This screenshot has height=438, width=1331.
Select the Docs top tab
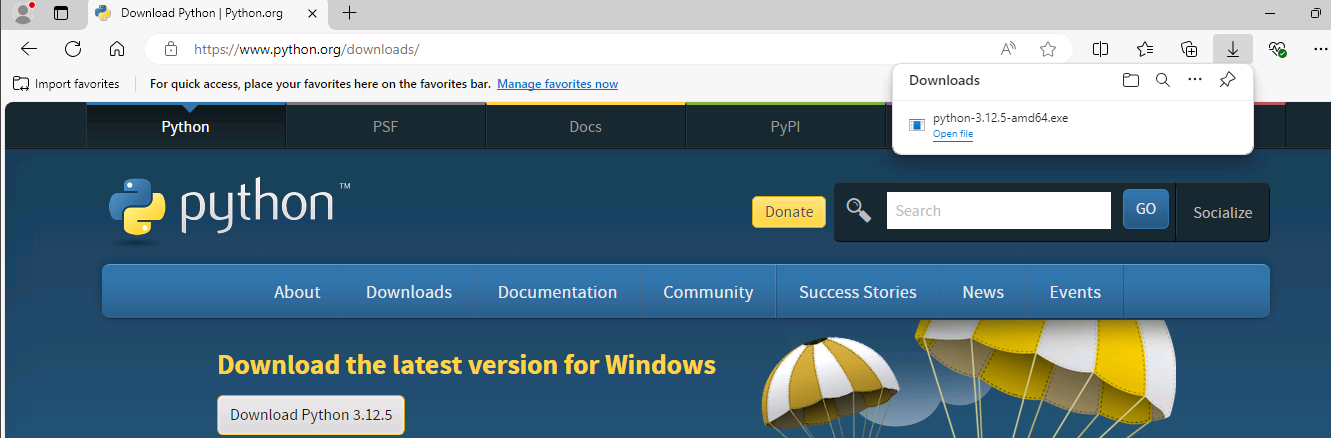586,127
